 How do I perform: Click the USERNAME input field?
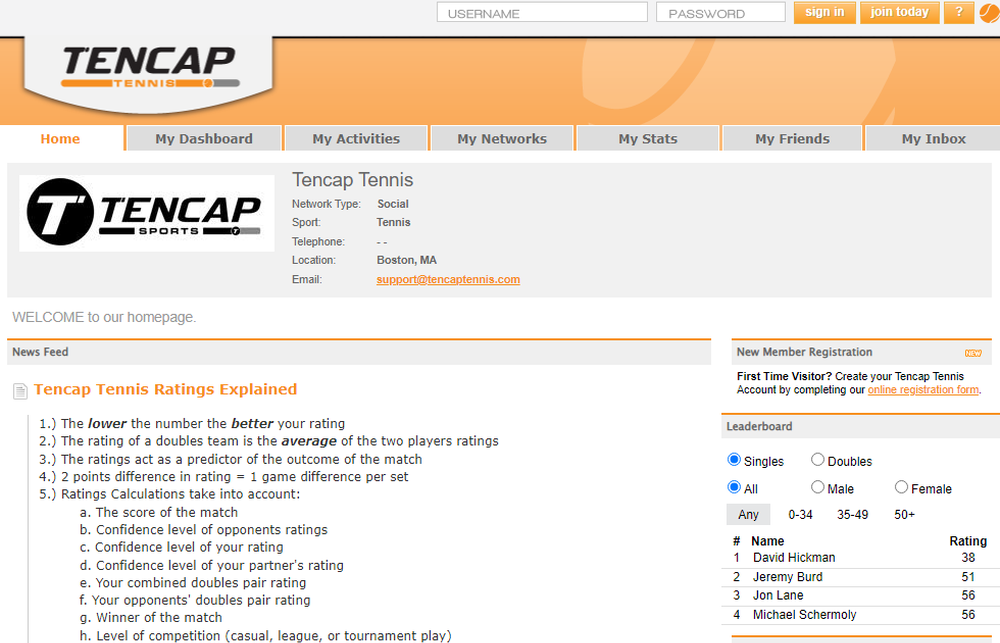pyautogui.click(x=541, y=12)
